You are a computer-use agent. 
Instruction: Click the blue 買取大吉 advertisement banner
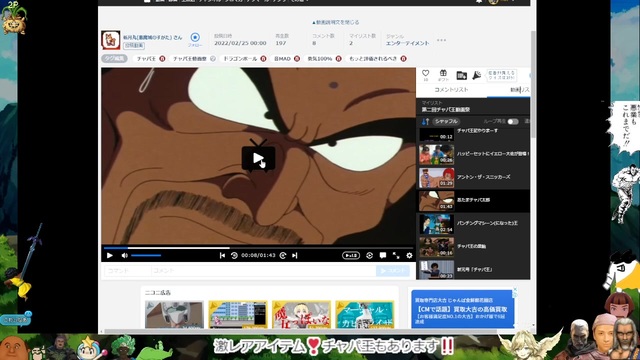click(x=462, y=309)
